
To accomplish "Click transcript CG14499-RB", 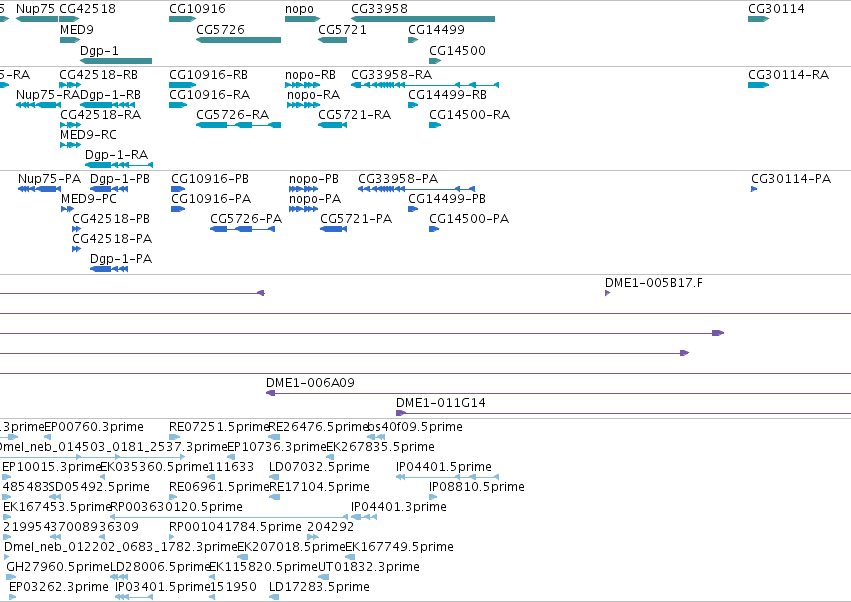I will coord(448,94).
